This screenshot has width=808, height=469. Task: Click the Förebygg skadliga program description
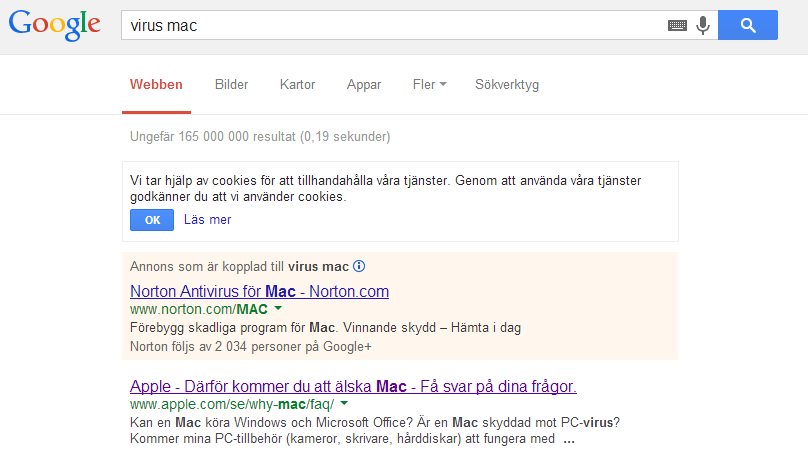click(x=325, y=328)
